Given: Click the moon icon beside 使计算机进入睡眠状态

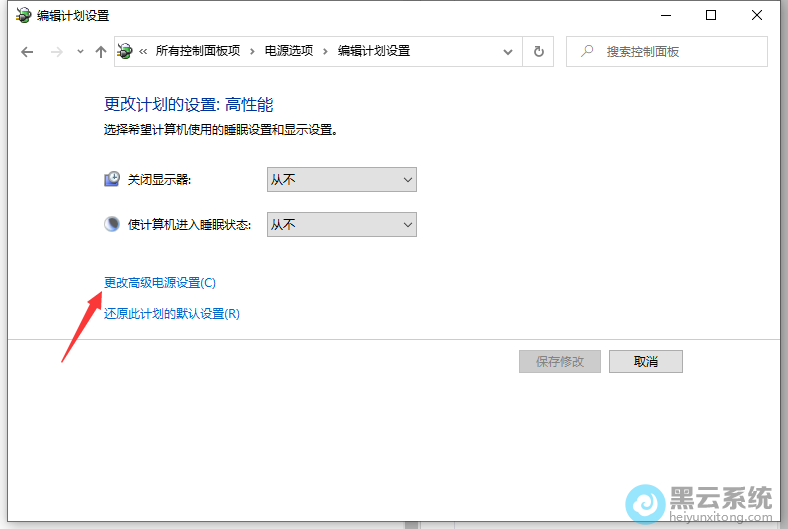Looking at the screenshot, I should pos(112,224).
